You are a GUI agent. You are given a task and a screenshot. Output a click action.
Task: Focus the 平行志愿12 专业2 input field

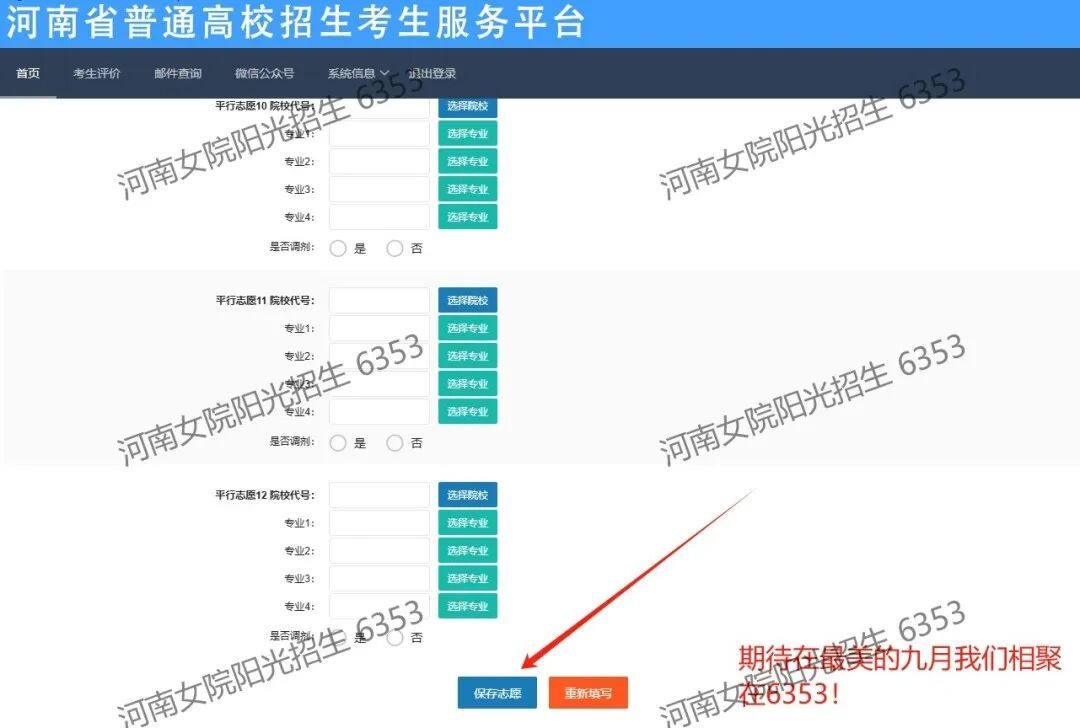click(x=379, y=551)
